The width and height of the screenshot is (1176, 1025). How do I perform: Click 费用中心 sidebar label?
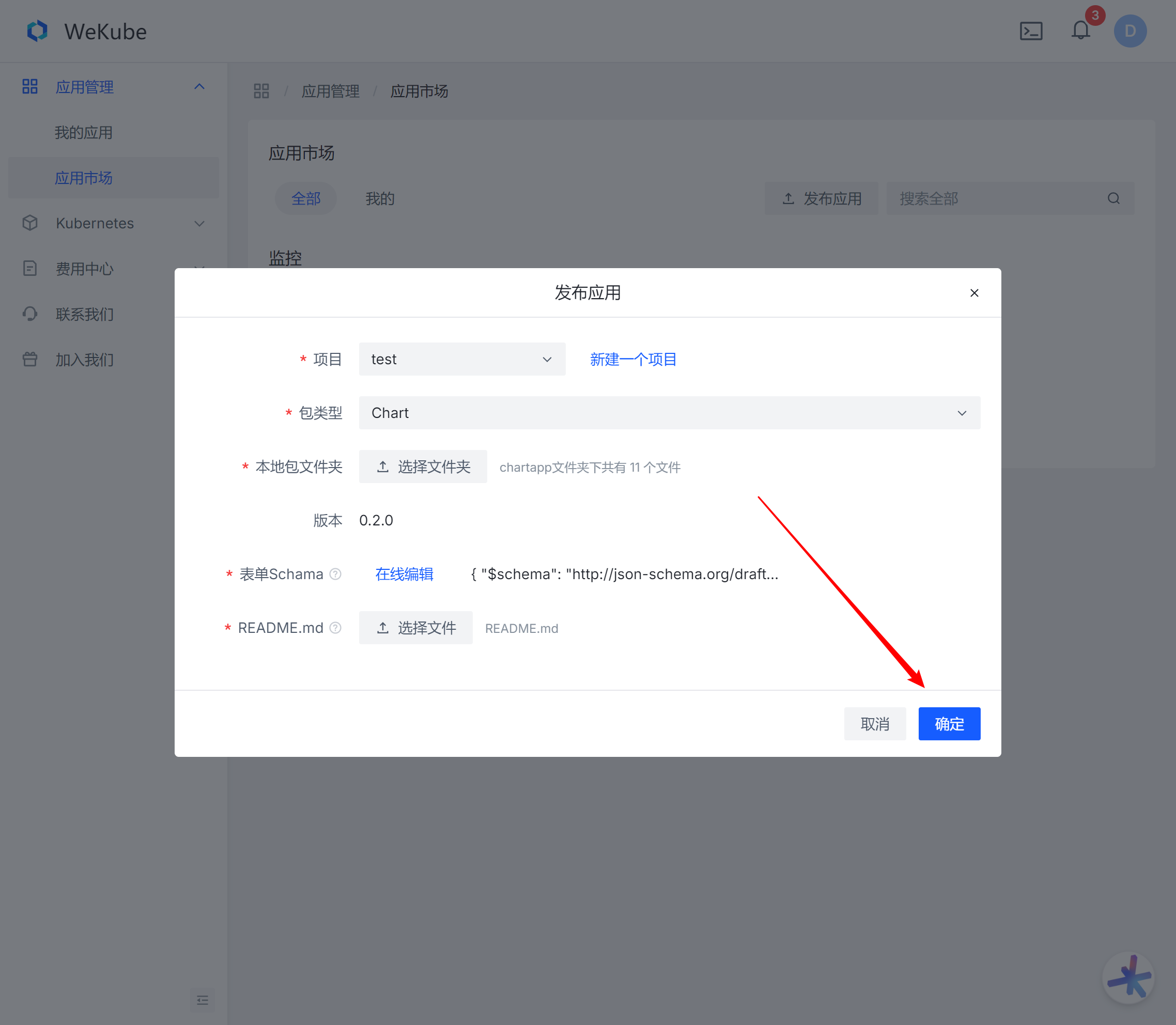(x=85, y=268)
